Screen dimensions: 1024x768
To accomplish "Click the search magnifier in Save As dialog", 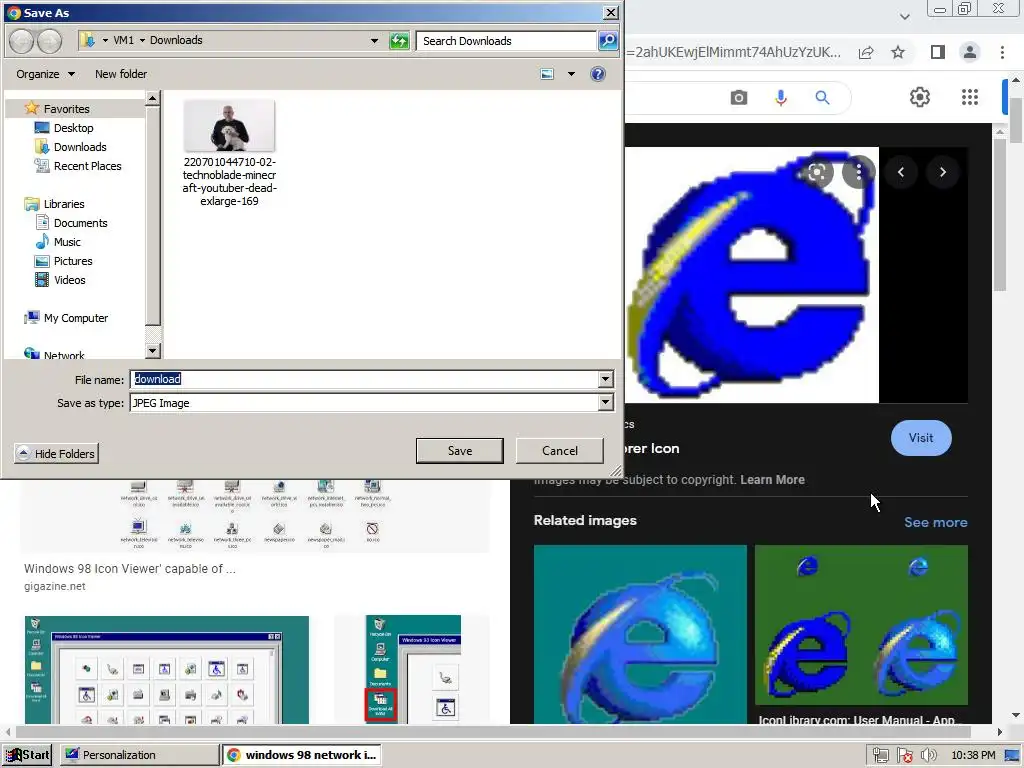I will click(608, 40).
